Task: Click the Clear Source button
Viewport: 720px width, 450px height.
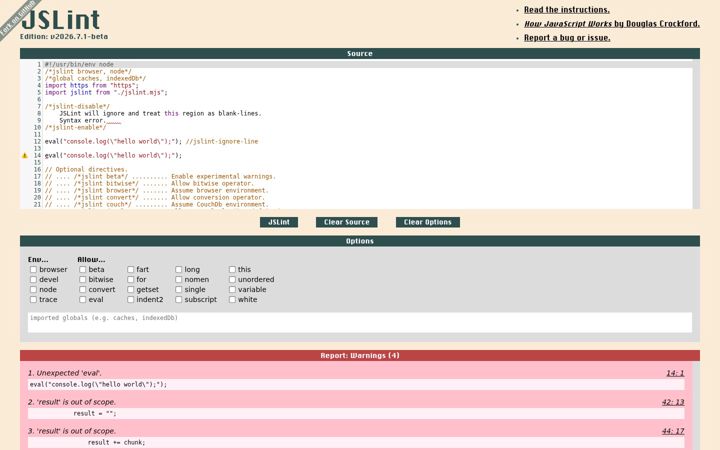Action: tap(347, 222)
